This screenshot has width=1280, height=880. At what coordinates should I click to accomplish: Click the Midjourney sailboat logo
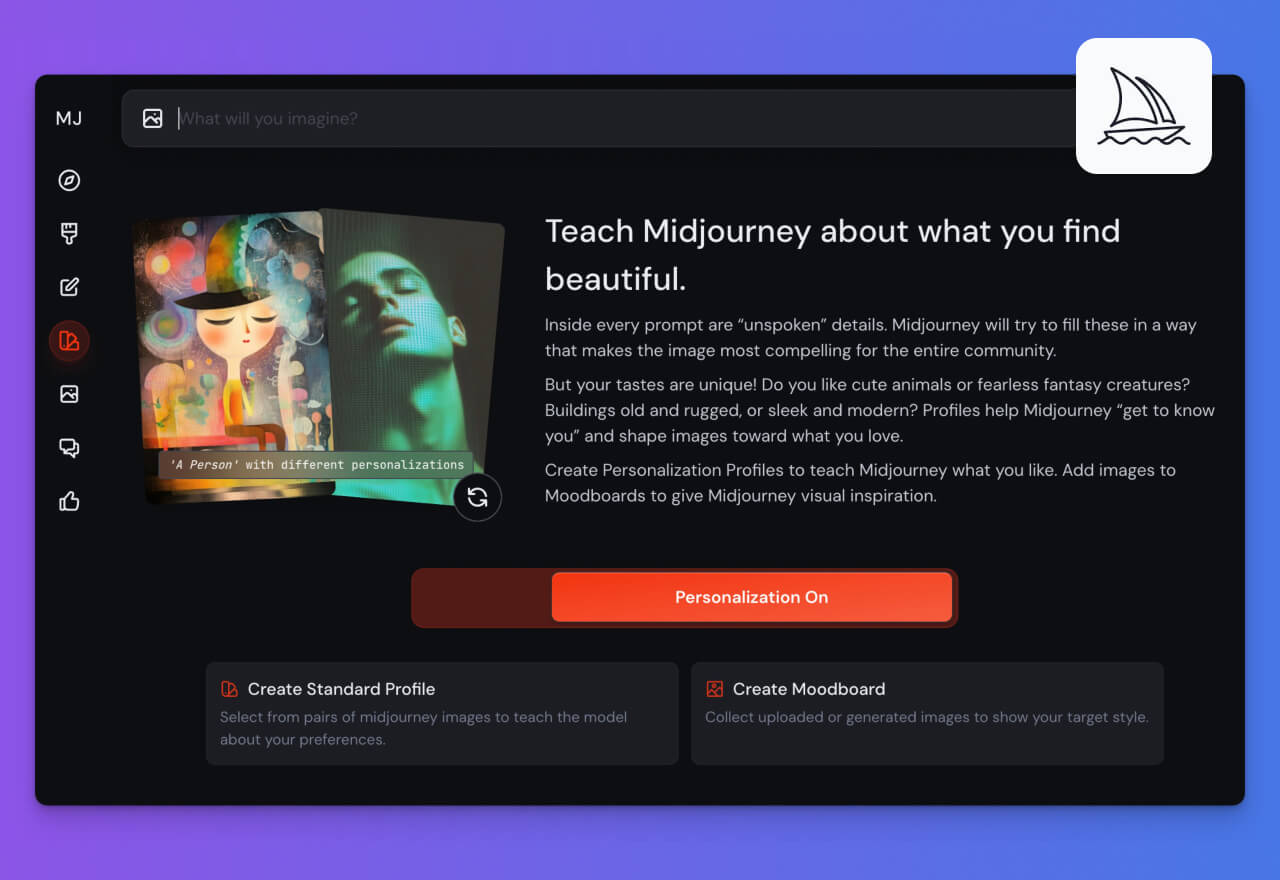1143,106
